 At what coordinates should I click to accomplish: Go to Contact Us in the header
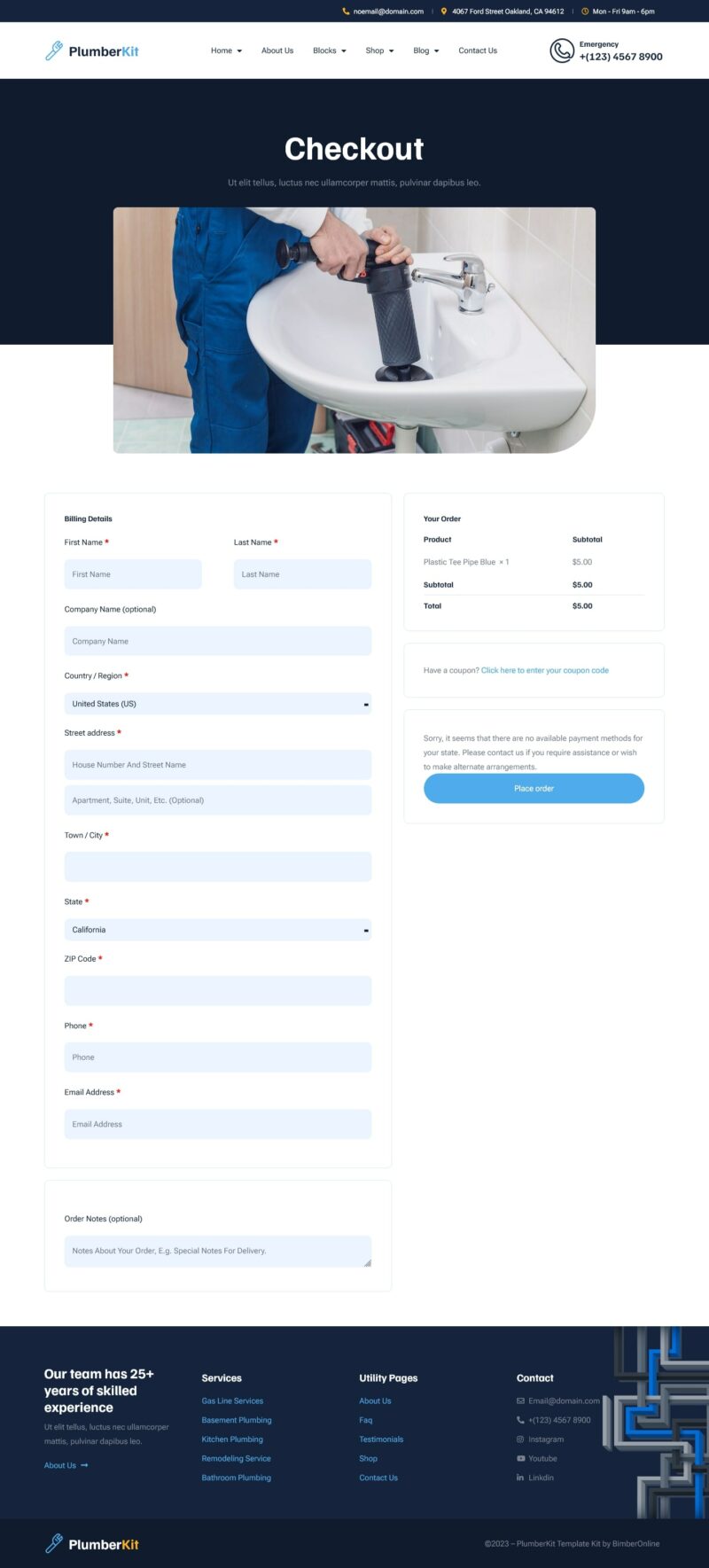pyautogui.click(x=478, y=51)
